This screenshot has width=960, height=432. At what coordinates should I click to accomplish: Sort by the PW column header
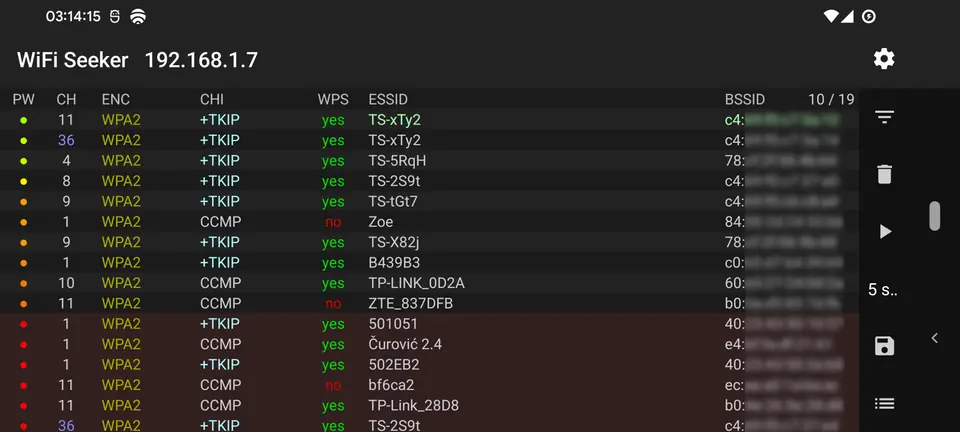tap(24, 99)
